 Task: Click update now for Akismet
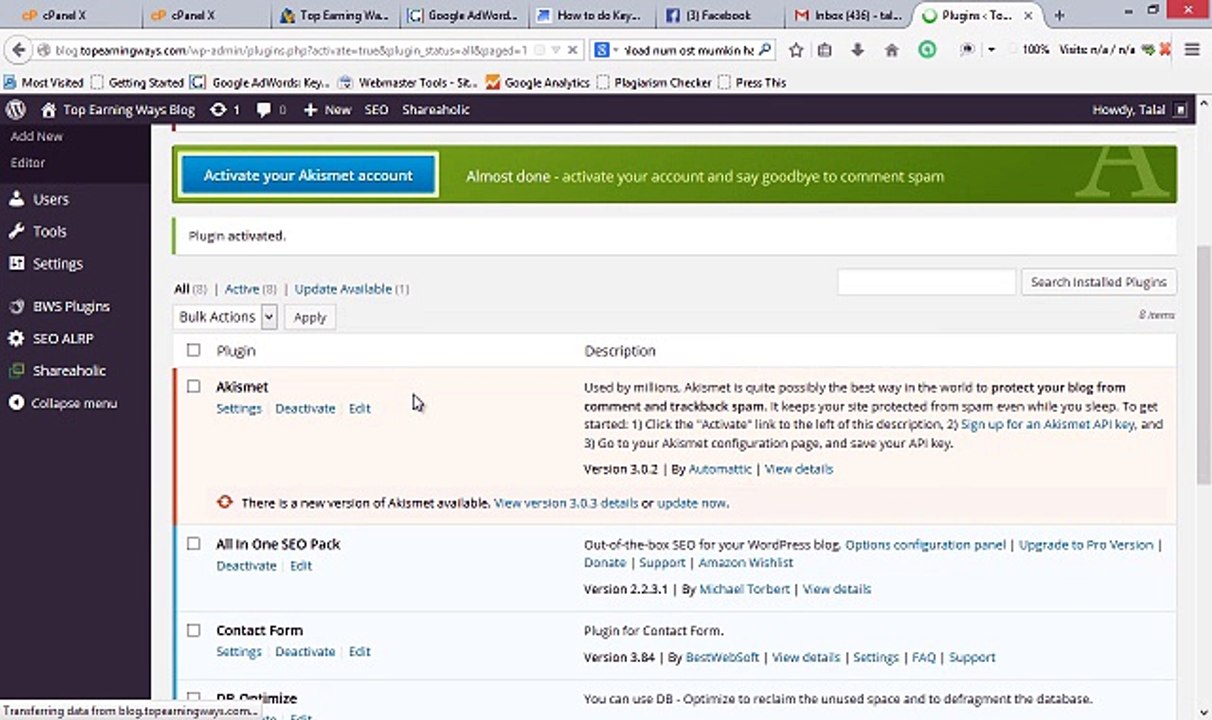pyautogui.click(x=691, y=503)
